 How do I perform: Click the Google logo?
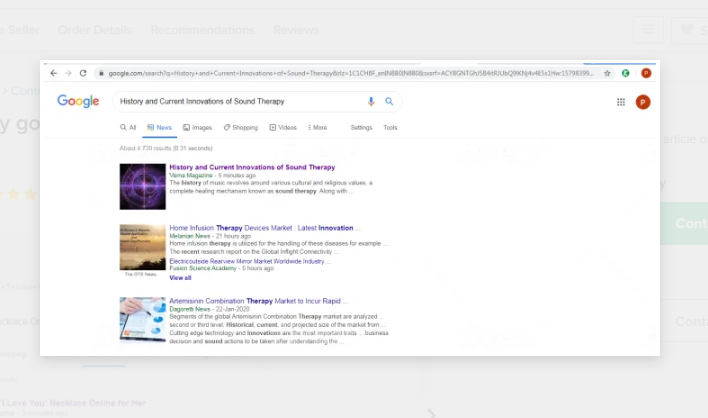pos(78,101)
